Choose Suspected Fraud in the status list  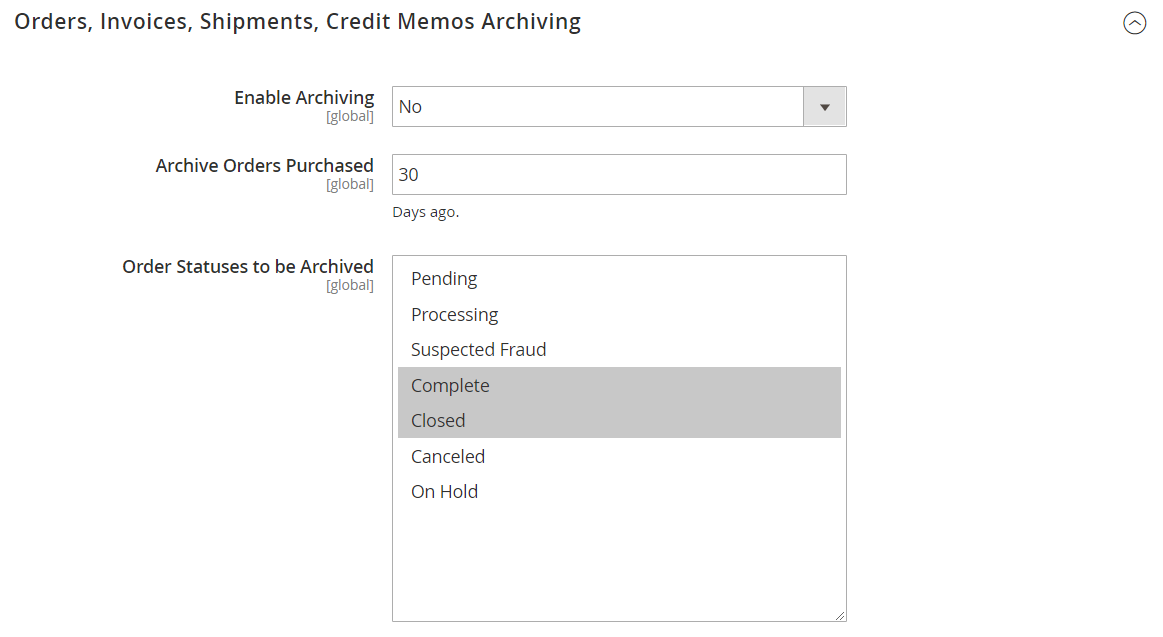click(x=478, y=350)
